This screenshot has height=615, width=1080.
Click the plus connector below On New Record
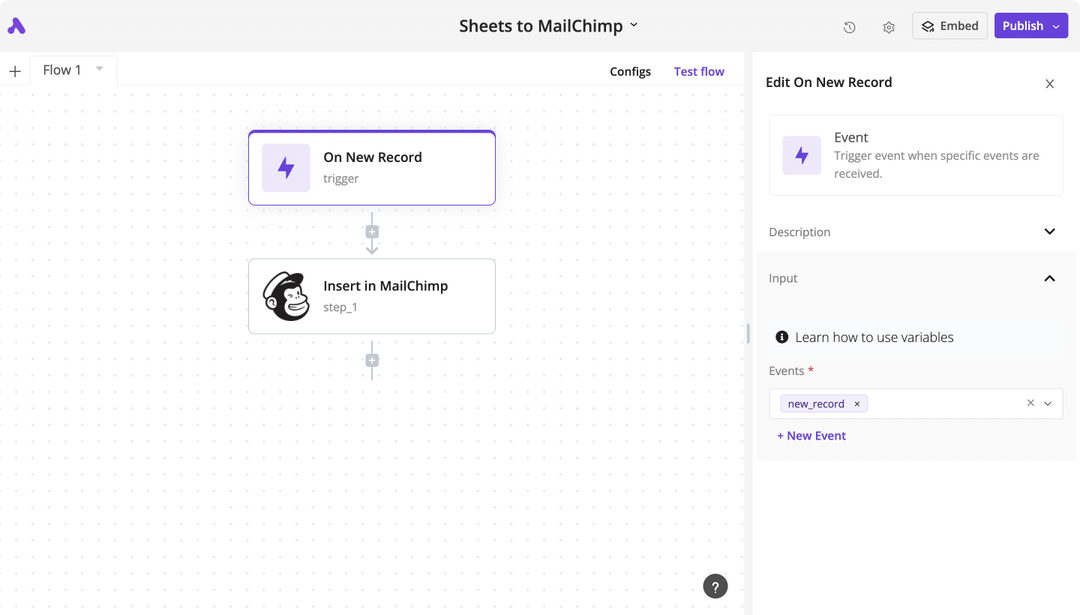coord(372,231)
